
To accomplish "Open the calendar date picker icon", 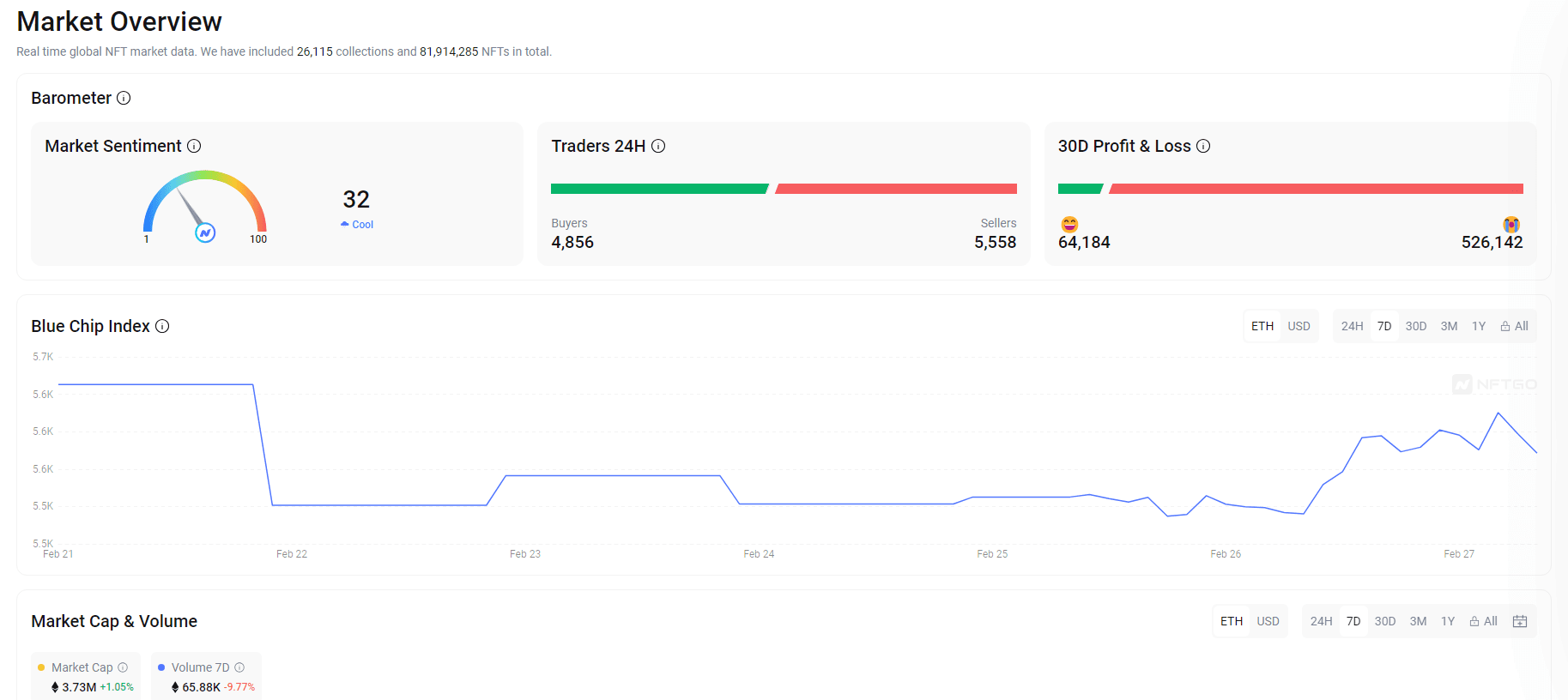I will (x=1520, y=621).
